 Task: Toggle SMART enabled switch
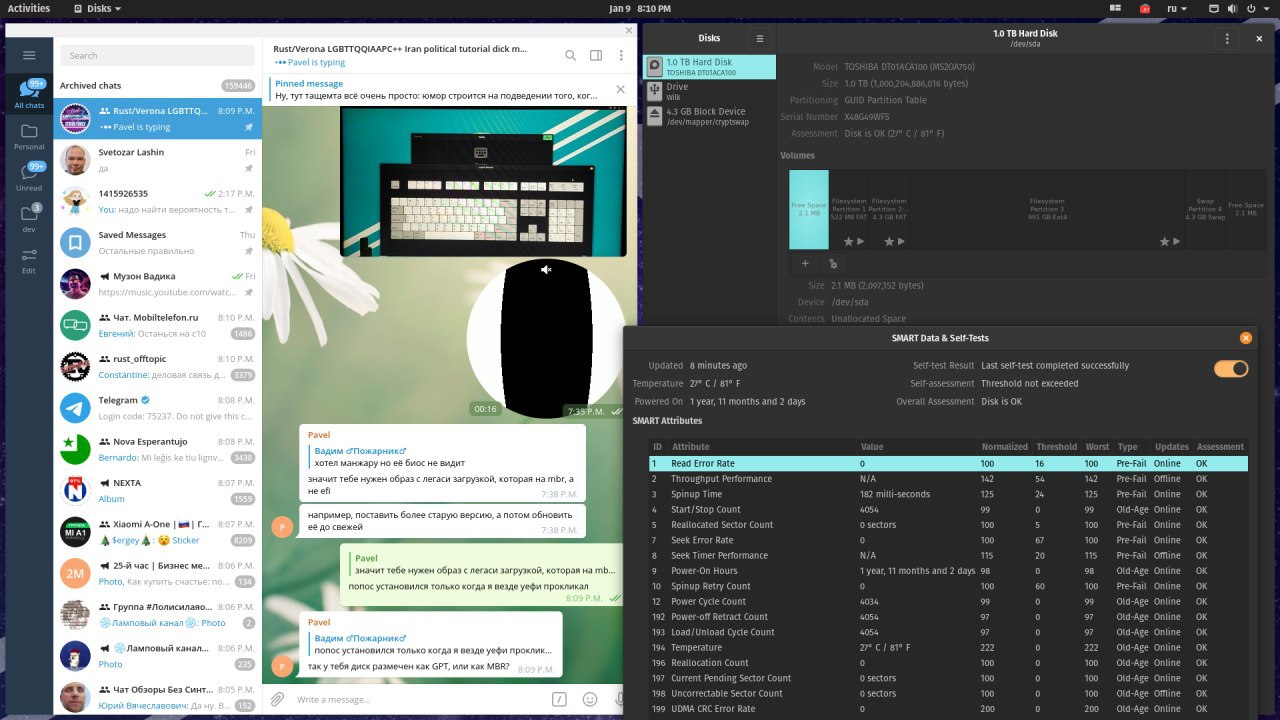(1231, 369)
